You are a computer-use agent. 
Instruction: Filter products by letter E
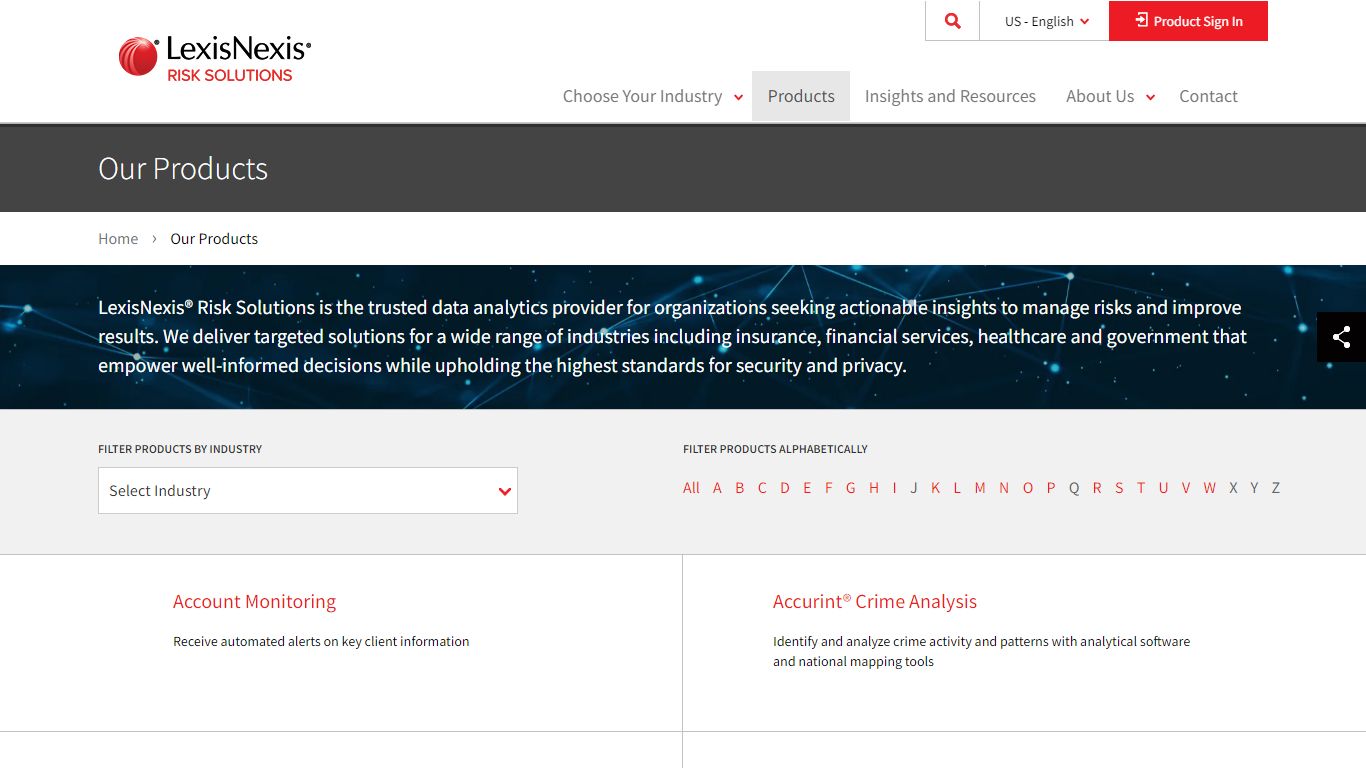coord(807,488)
